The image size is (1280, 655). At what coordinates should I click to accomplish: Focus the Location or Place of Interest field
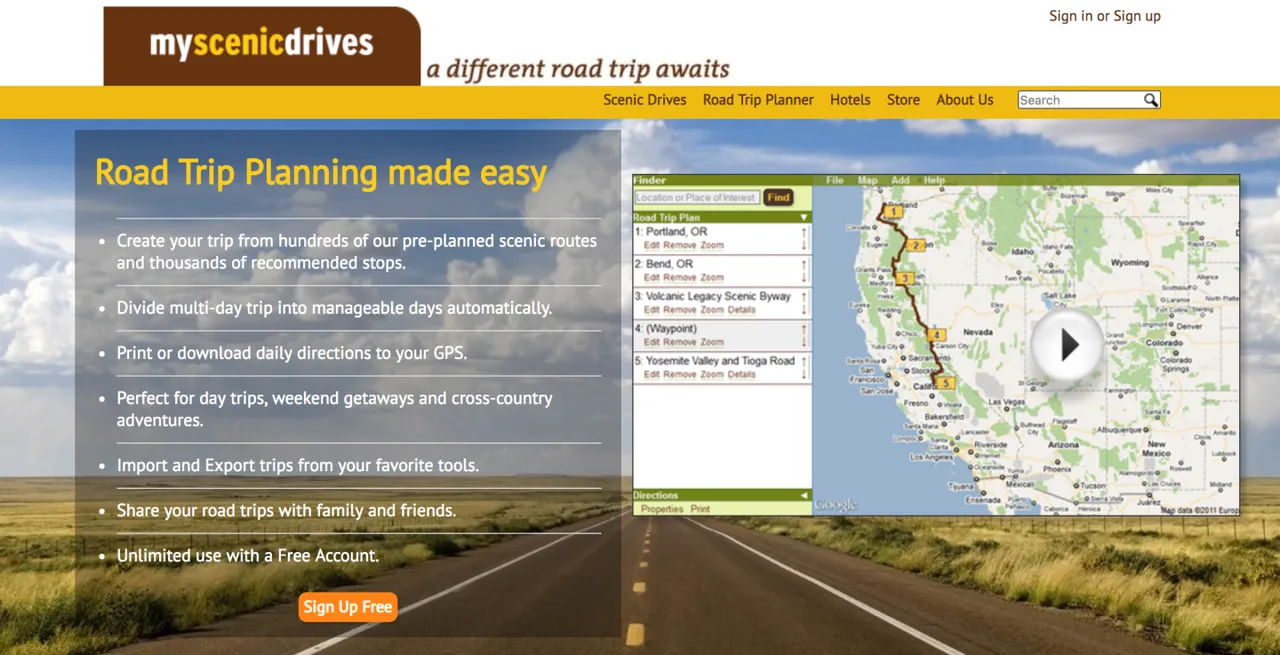click(697, 198)
